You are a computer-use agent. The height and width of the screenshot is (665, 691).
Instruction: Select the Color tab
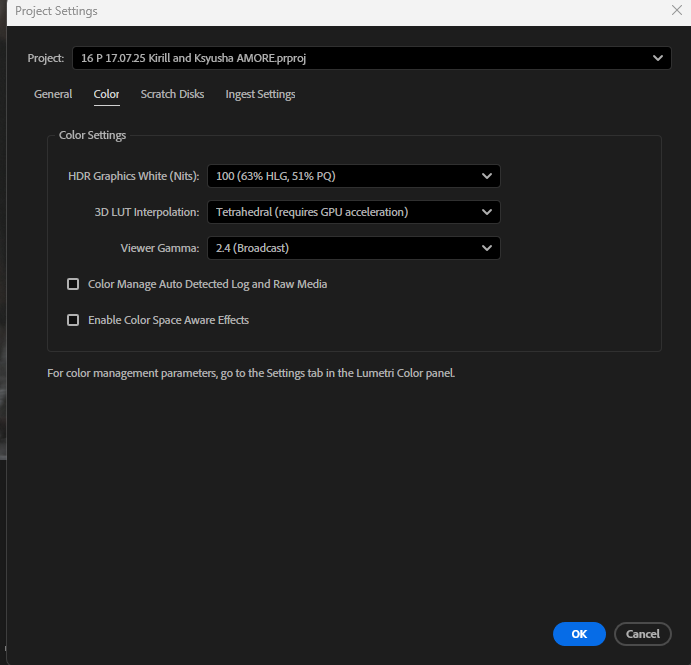pos(106,94)
